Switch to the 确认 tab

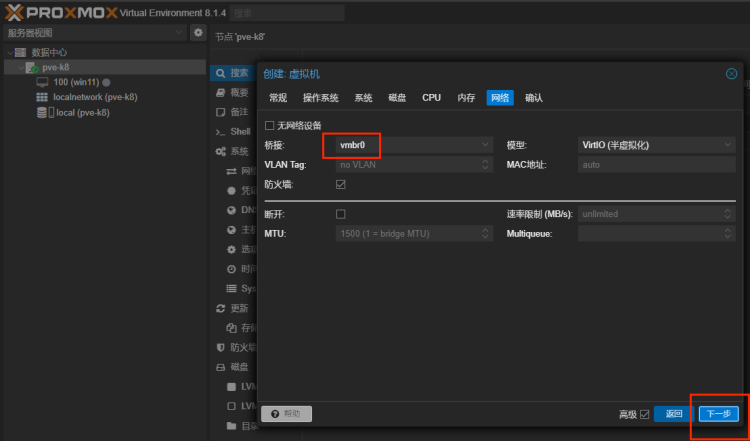pyautogui.click(x=534, y=98)
